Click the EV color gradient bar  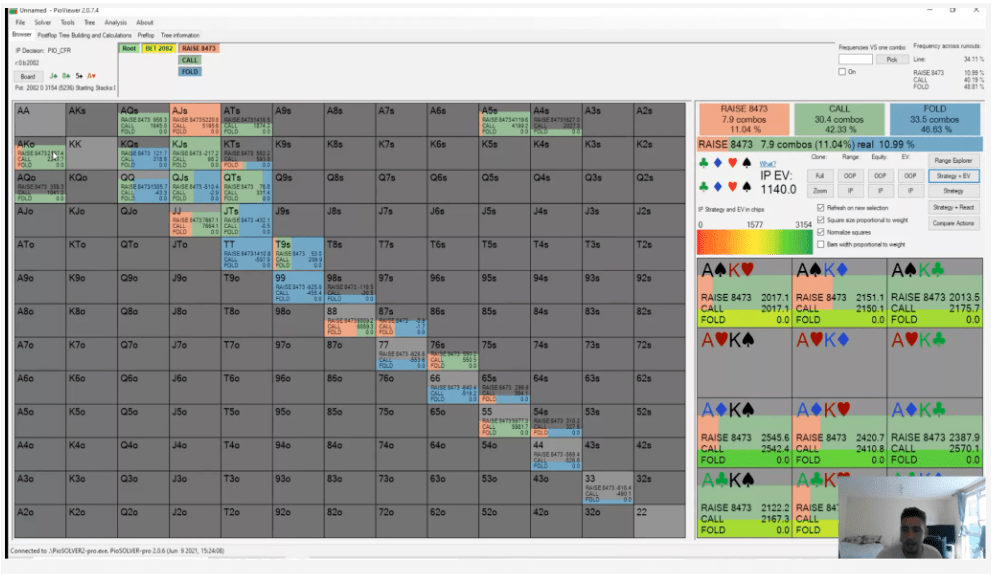754,241
